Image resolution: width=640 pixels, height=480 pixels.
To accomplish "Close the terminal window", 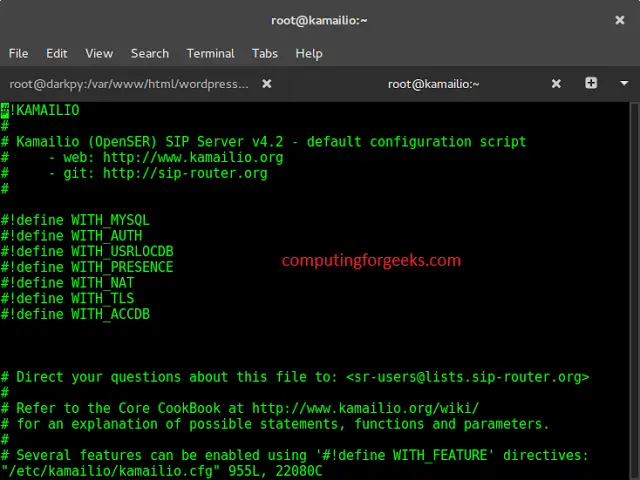I will (x=620, y=20).
